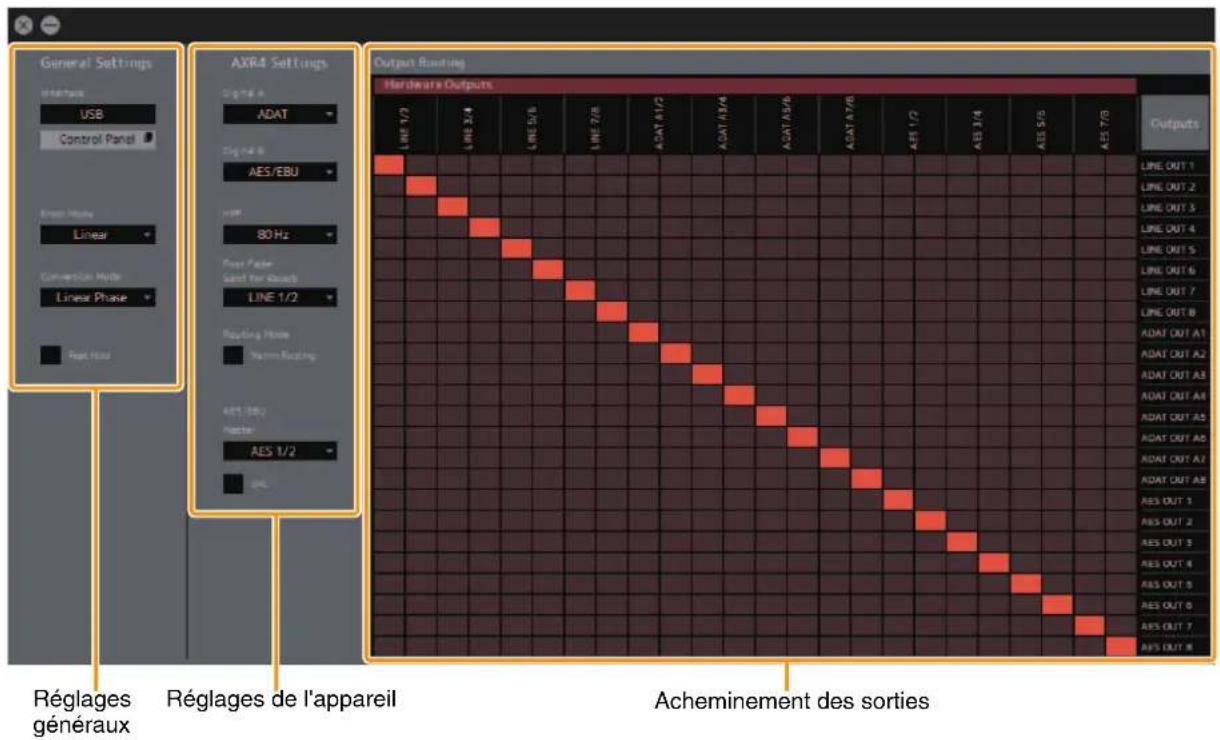Tick the Matrix Routing checkbox
The height and width of the screenshot is (740, 1220).
pos(233,355)
